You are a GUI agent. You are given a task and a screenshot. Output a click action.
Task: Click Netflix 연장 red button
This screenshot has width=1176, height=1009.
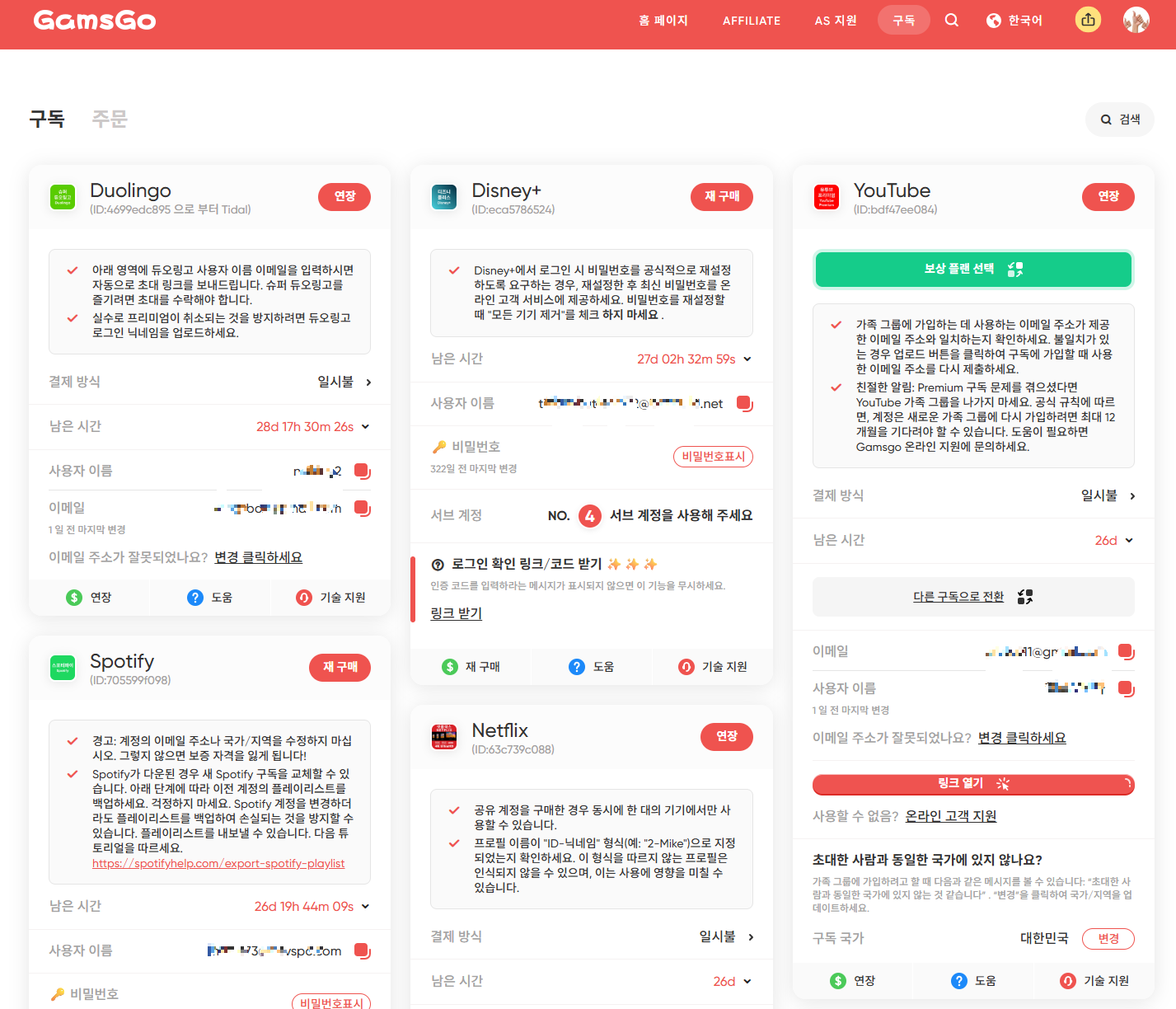[x=727, y=736]
